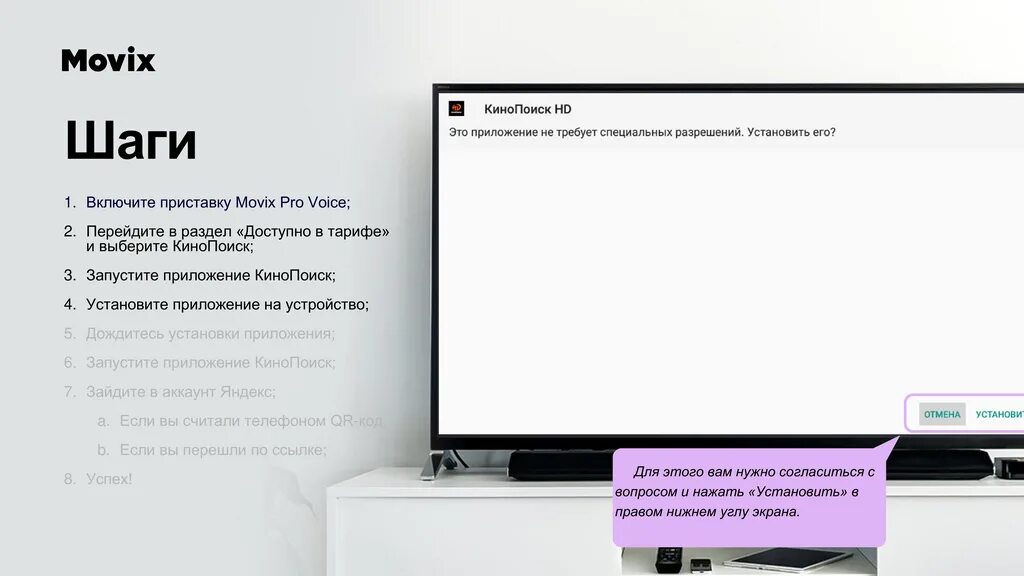The height and width of the screenshot is (576, 1024).
Task: Click step 1 "Включите приставку Movix Pro Voice"
Action: coord(218,202)
